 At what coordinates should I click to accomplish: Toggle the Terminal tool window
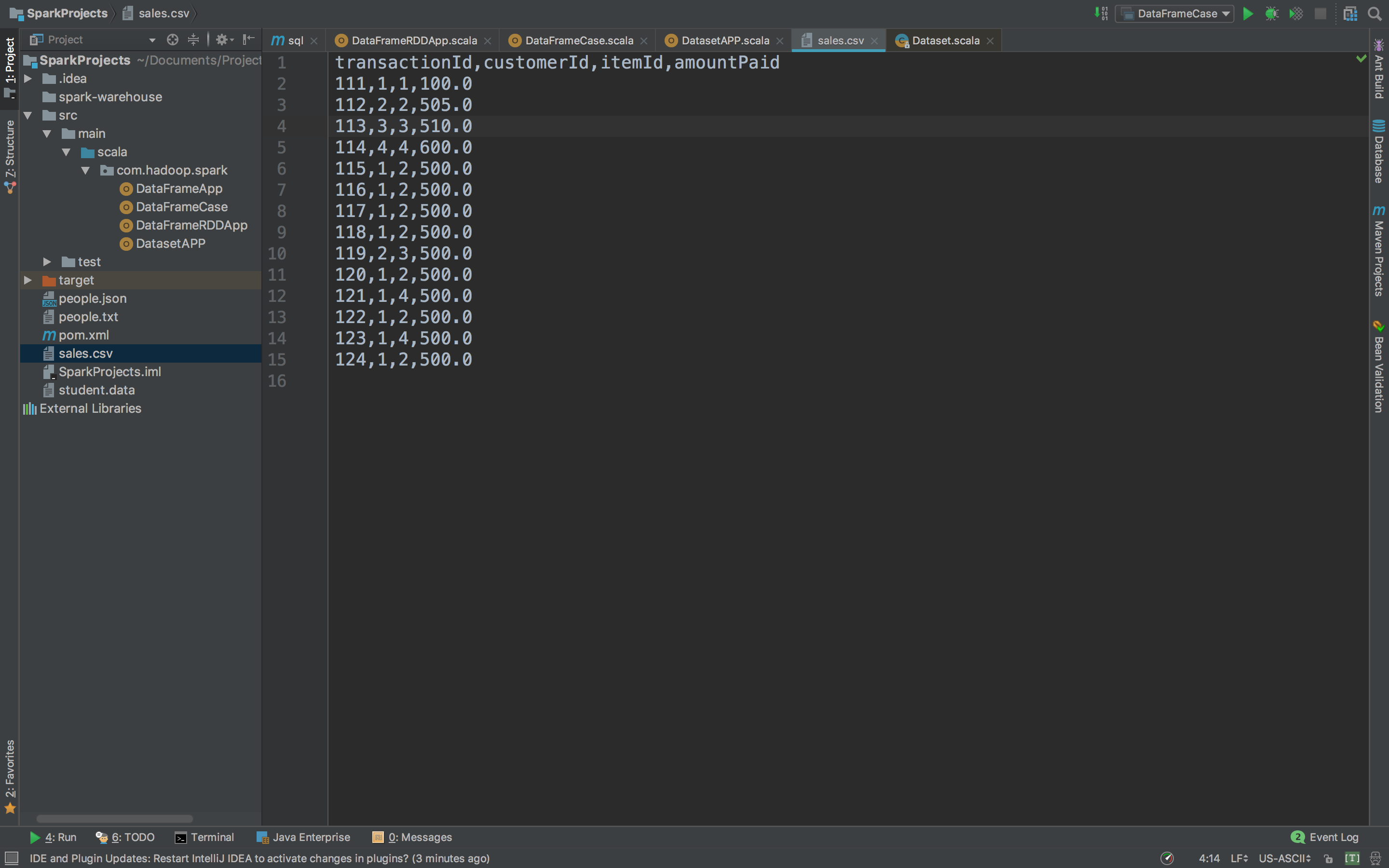(205, 837)
